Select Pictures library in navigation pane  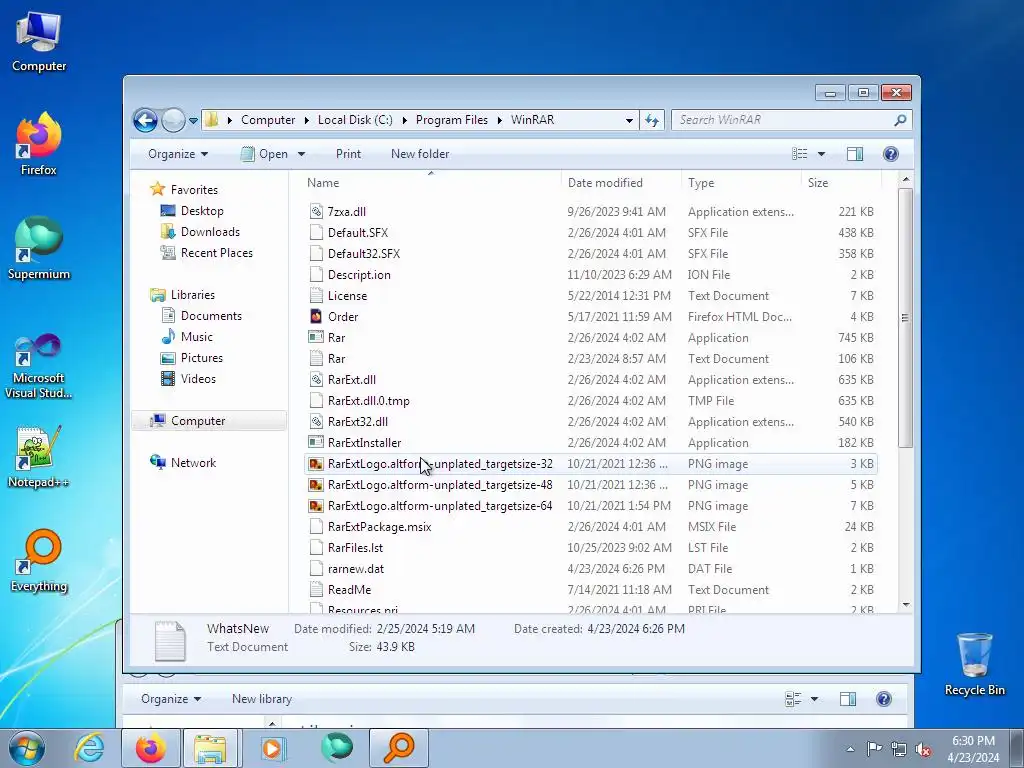pyautogui.click(x=201, y=358)
